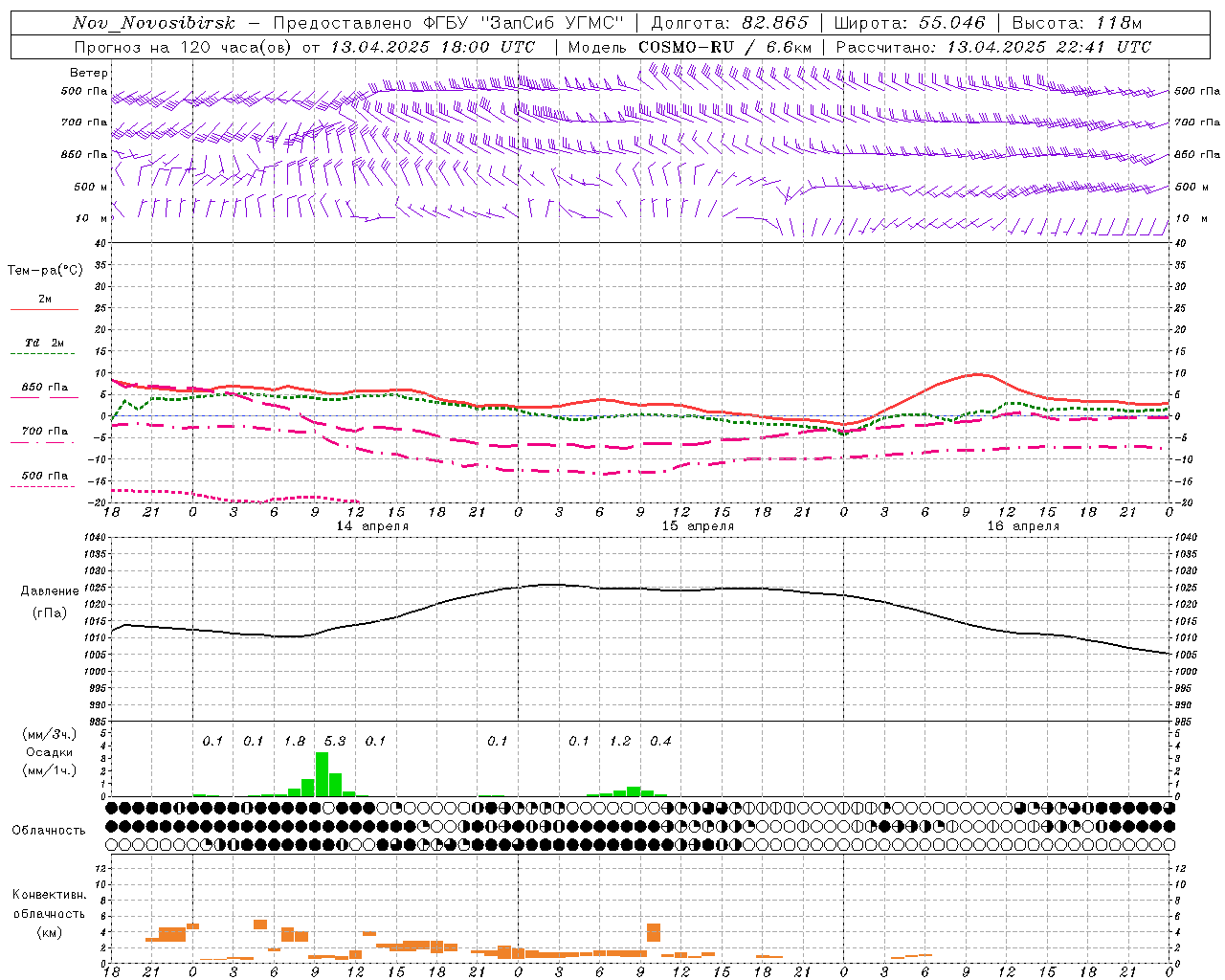Viewport: 1225px width, 980px height.
Task: Click the Модель COSMO-RU / 6.6км label
Action: (689, 47)
